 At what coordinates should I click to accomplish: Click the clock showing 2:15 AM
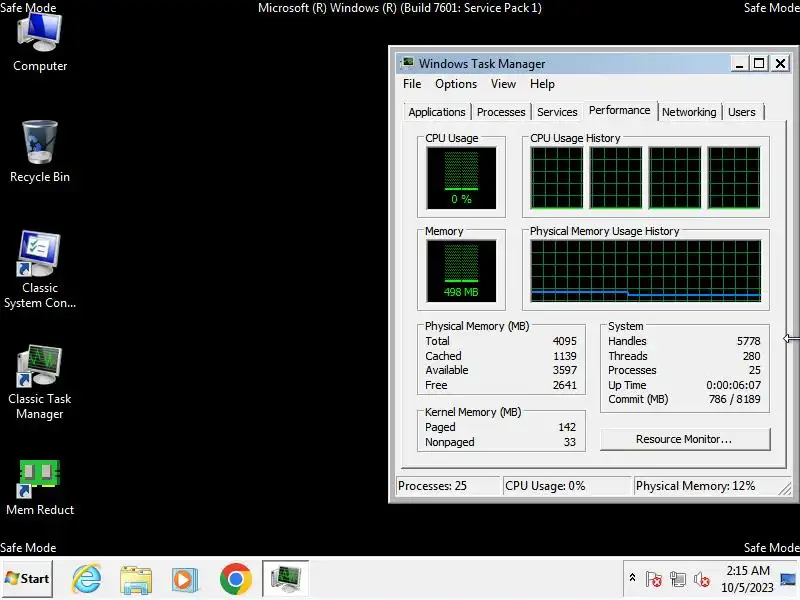[747, 570]
